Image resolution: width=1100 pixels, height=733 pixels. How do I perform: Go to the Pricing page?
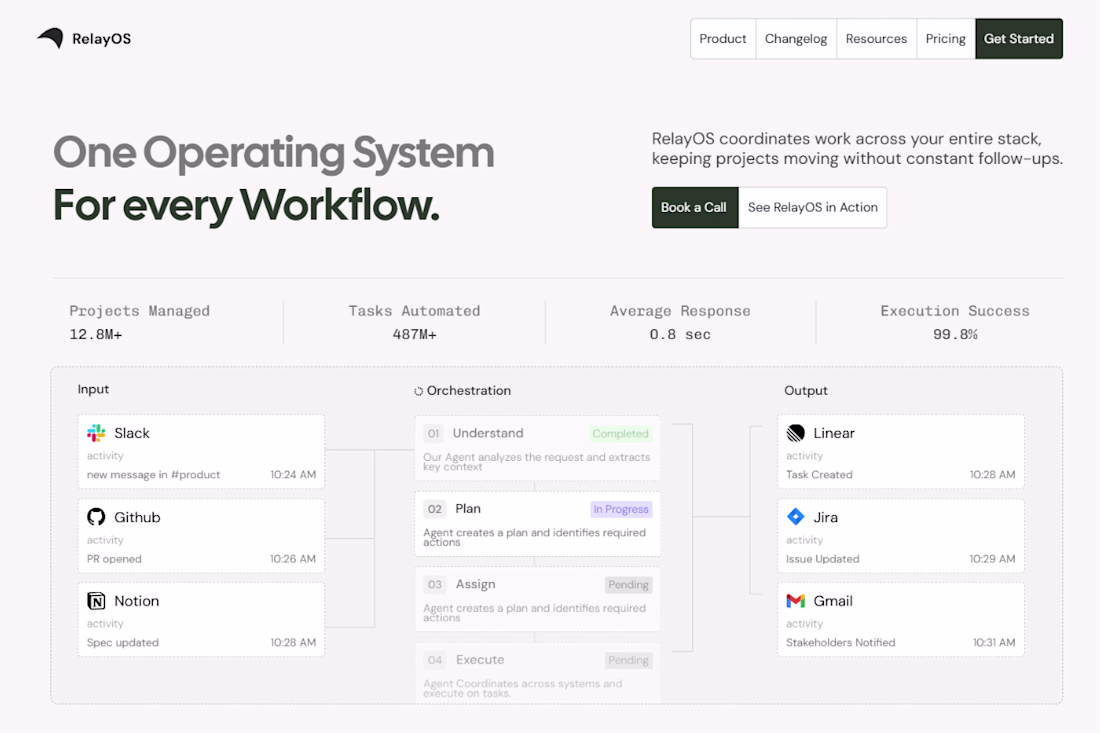[x=946, y=39]
